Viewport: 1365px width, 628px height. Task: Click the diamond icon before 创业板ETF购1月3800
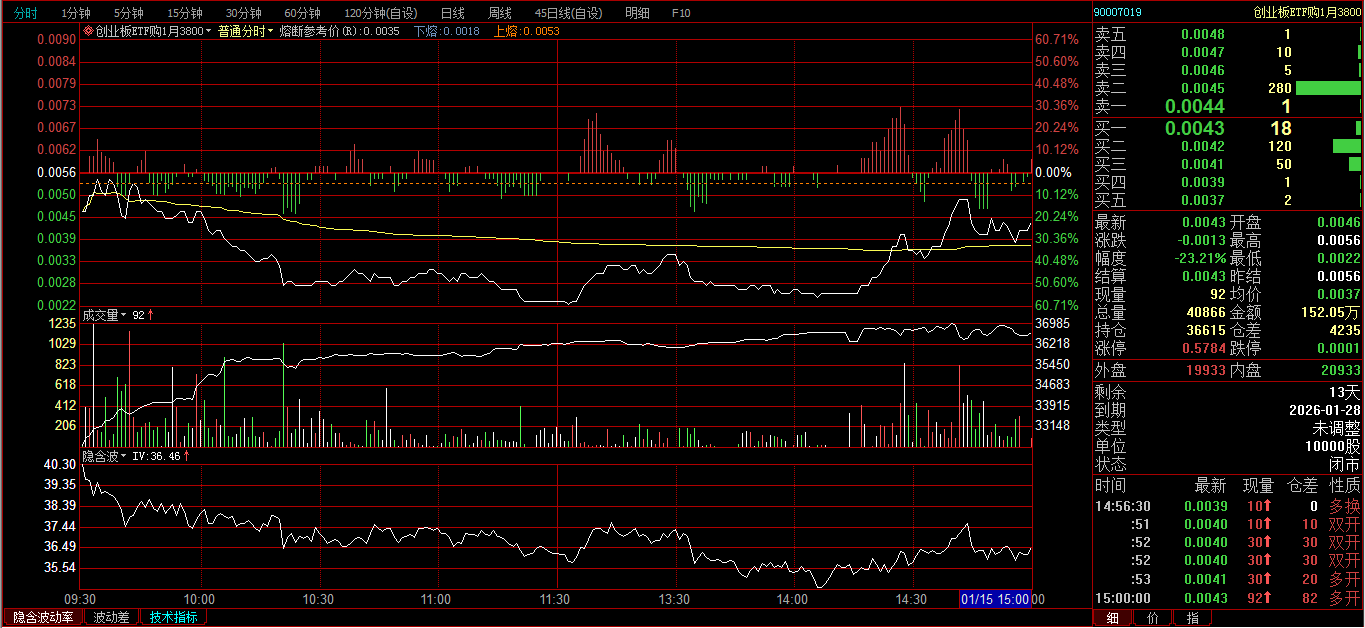(88, 31)
